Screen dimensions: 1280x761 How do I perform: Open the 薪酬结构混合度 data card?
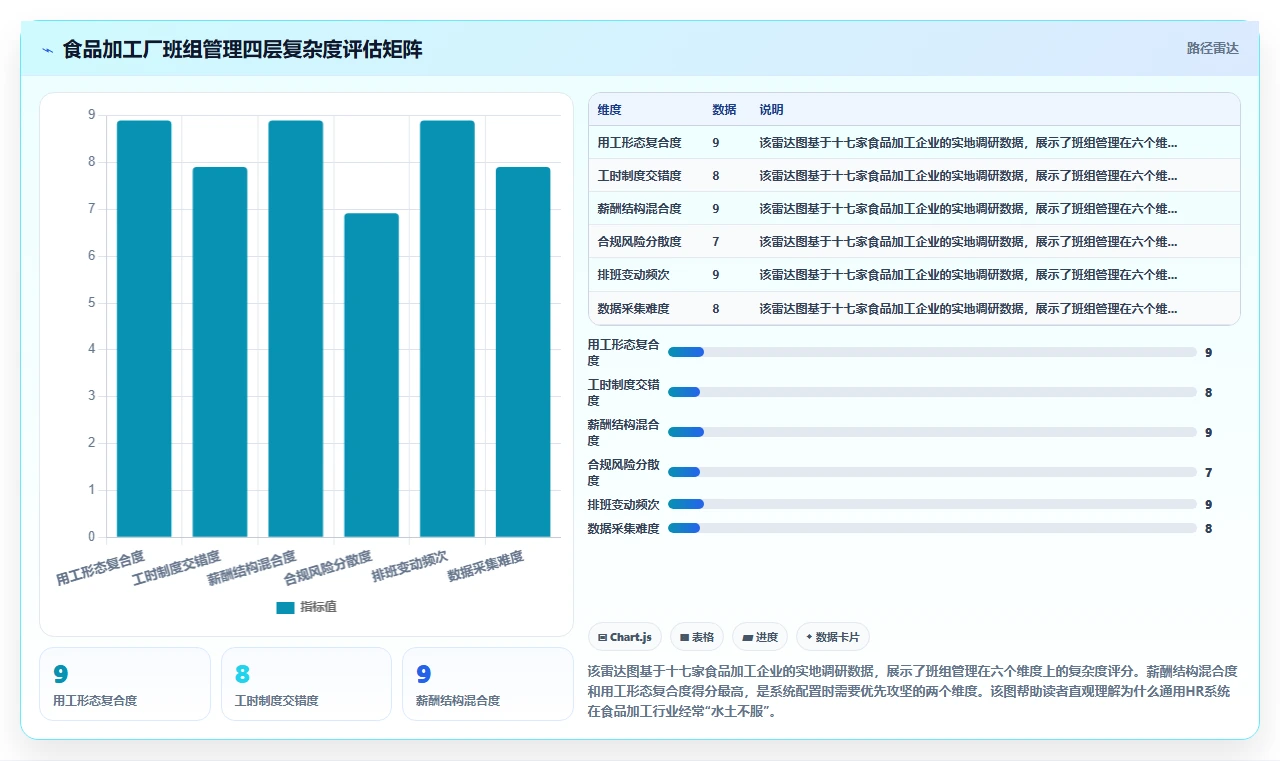(488, 684)
